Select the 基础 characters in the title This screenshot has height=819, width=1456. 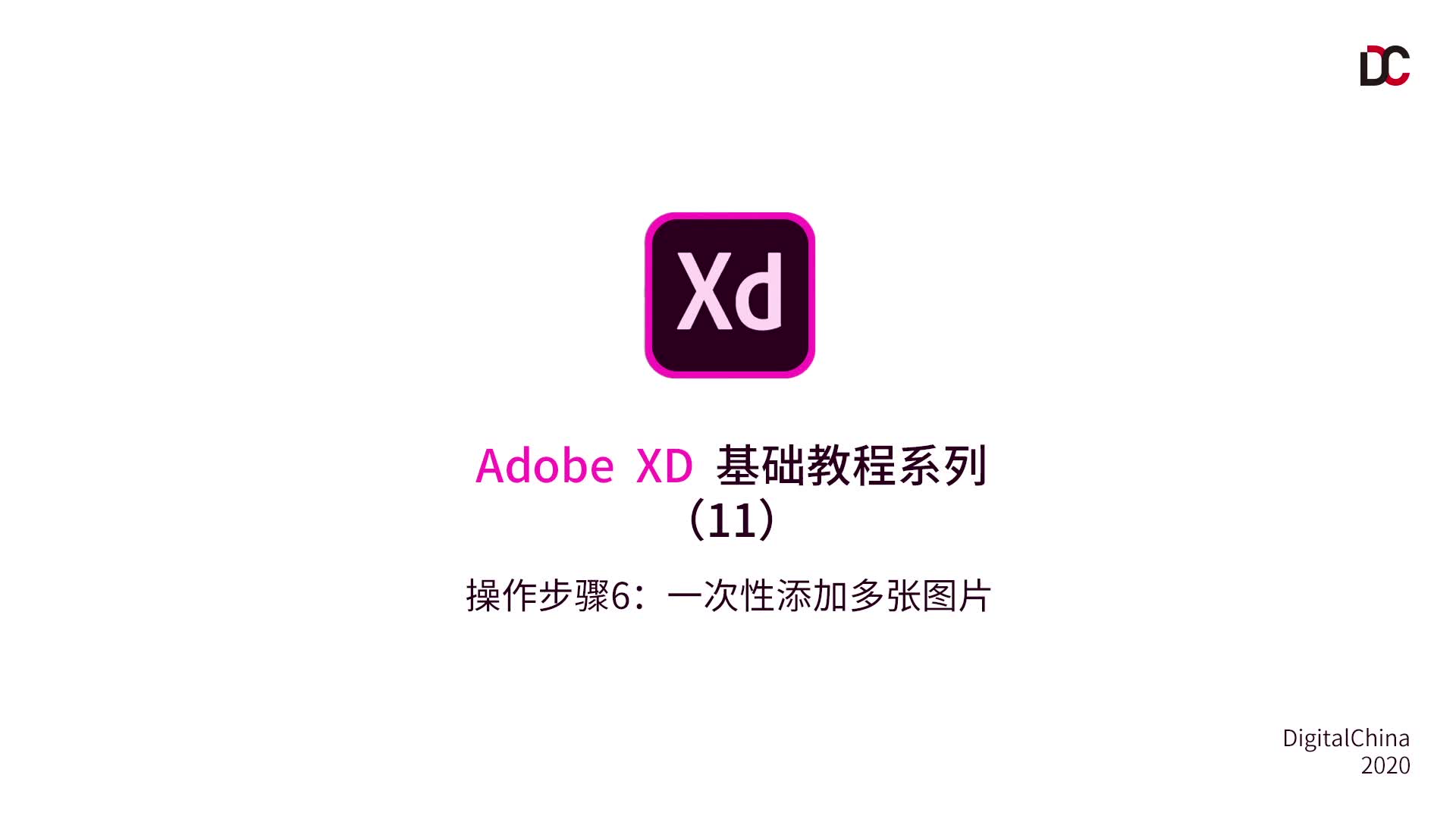pyautogui.click(x=761, y=465)
